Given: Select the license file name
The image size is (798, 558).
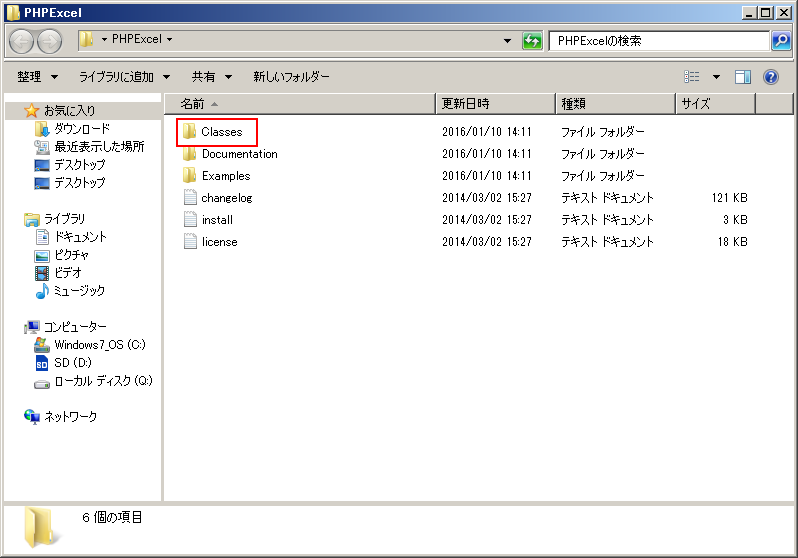Looking at the screenshot, I should [219, 241].
